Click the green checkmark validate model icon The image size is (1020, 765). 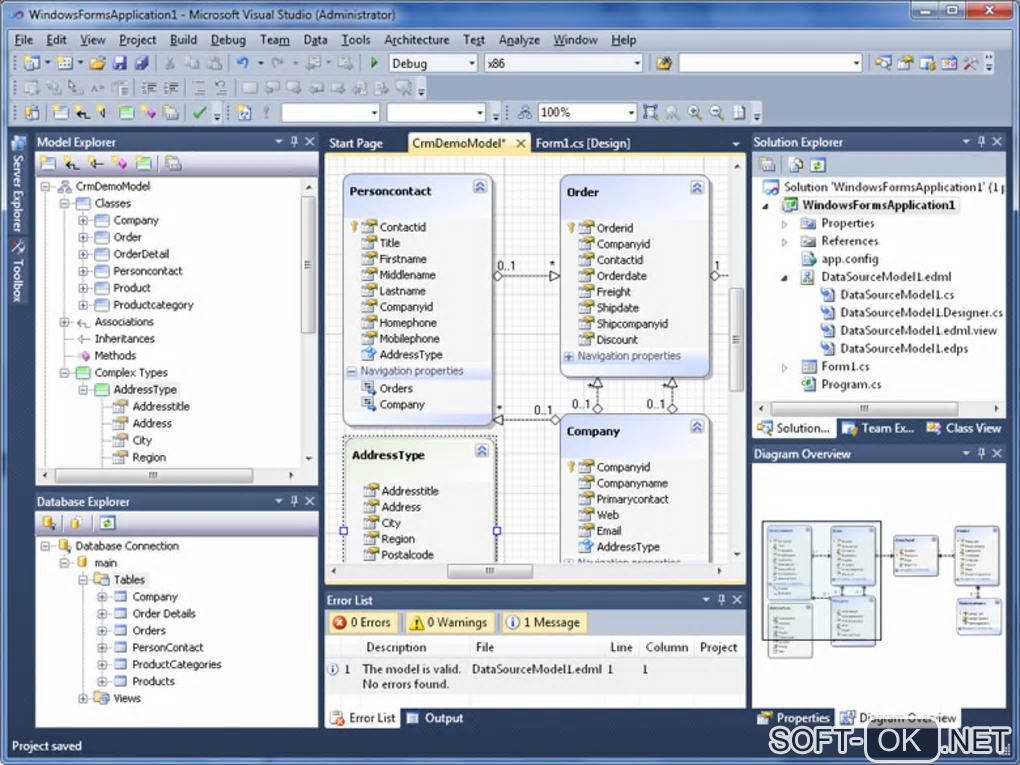(200, 113)
